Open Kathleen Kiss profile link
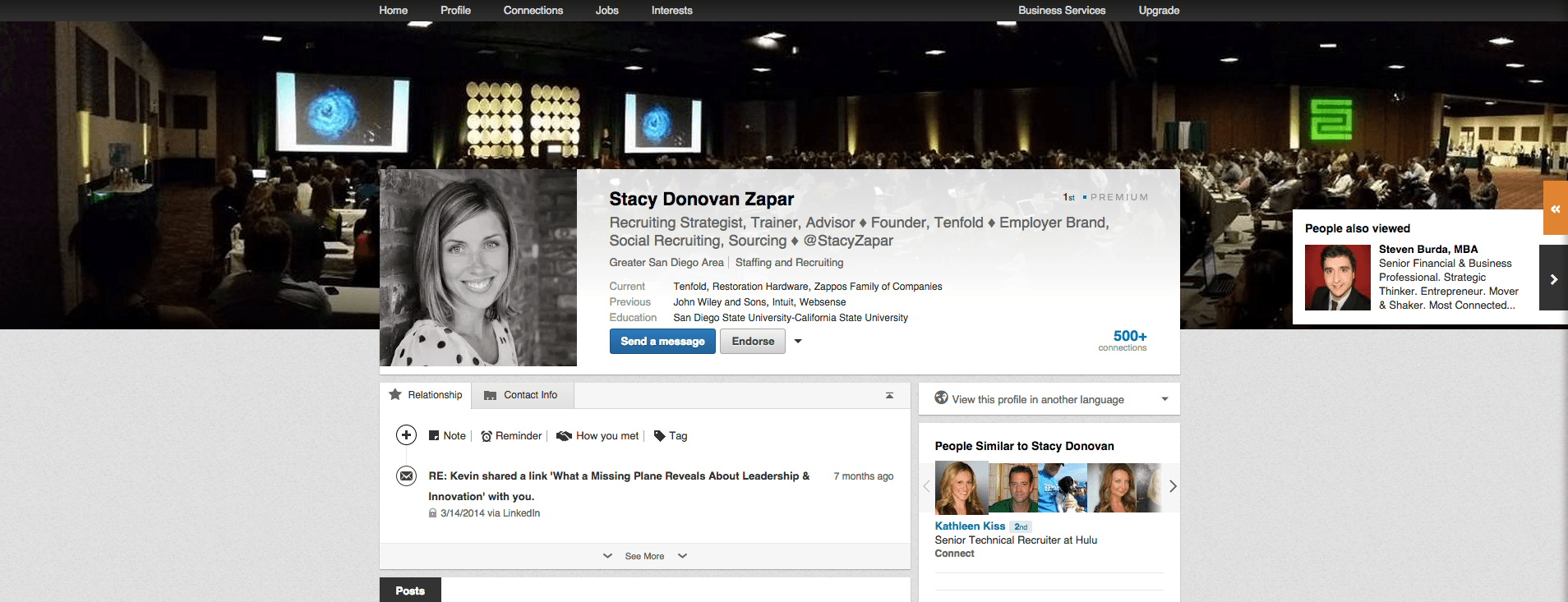Screen dimensions: 1568x602 pyautogui.click(x=970, y=526)
